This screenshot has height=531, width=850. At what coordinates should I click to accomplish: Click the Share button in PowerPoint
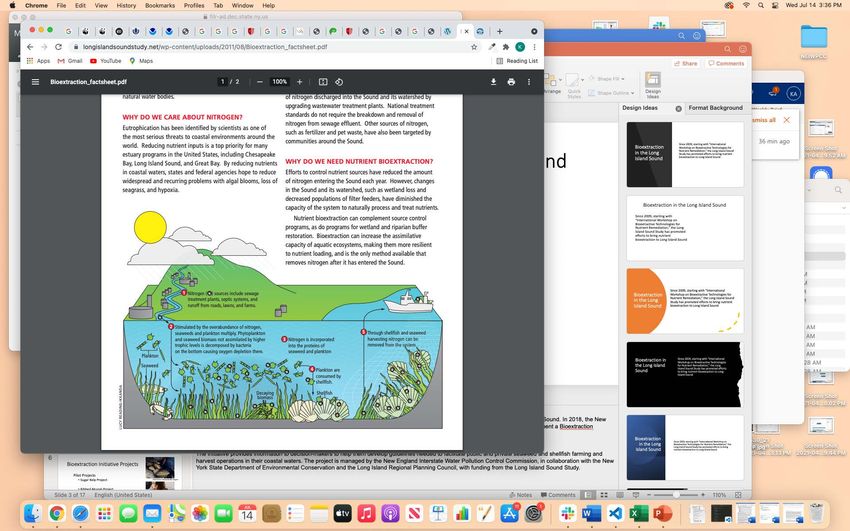coord(687,63)
